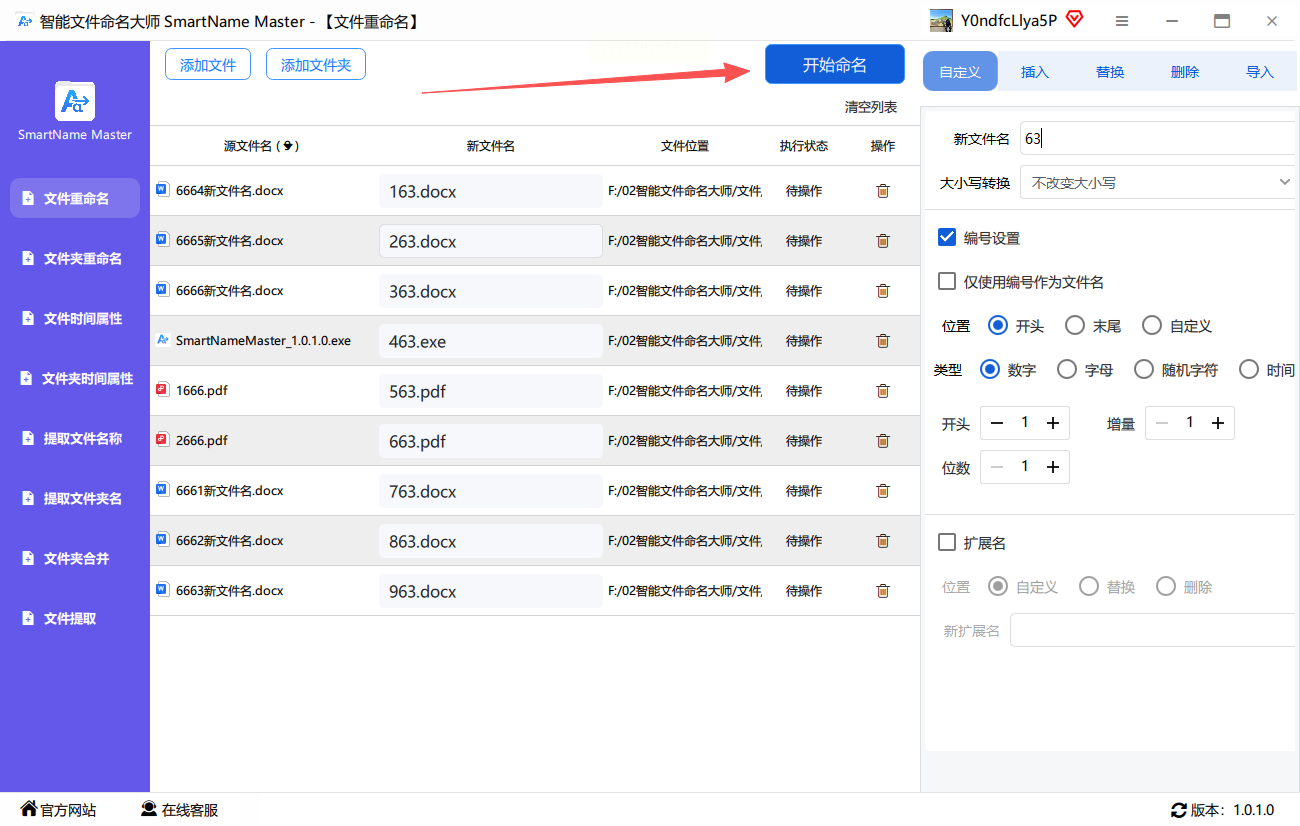The height and width of the screenshot is (826, 1300).
Task: Choose 字母 as numbering type
Action: (x=1067, y=370)
